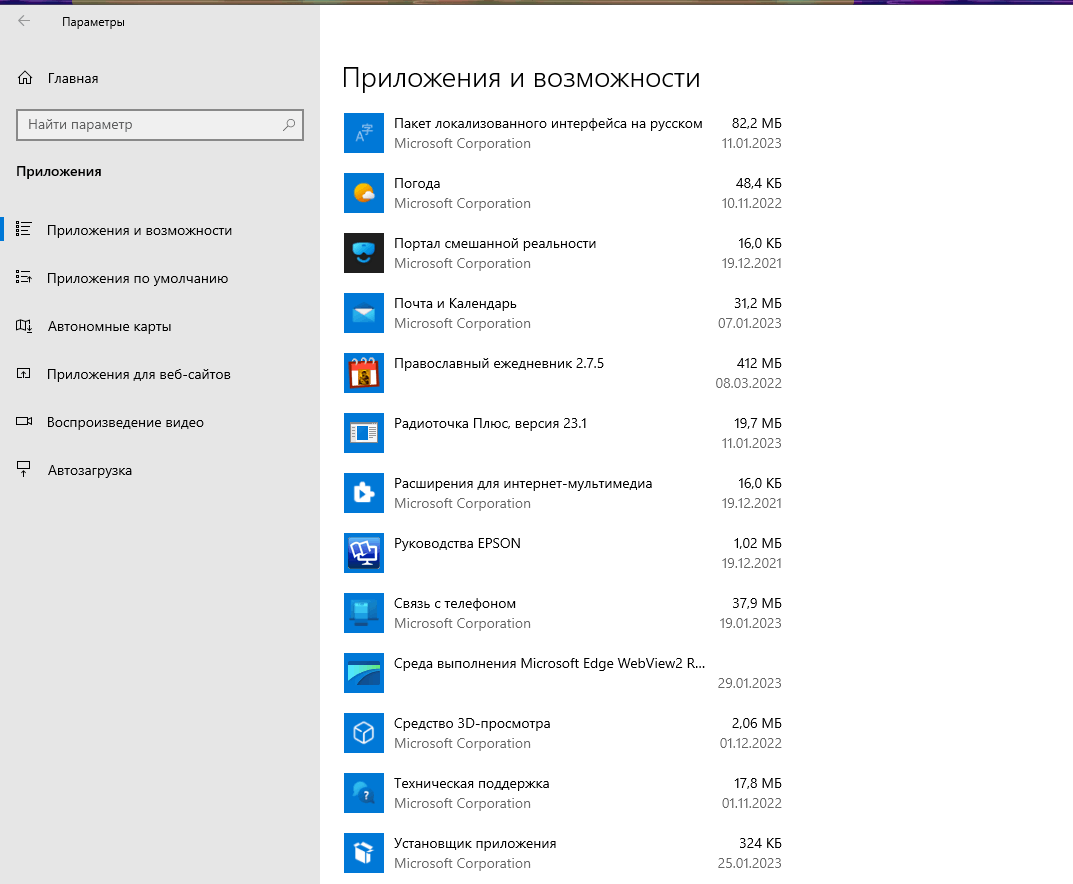Select the Портал смешанной реальности icon
The width and height of the screenshot is (1073, 884).
363,253
